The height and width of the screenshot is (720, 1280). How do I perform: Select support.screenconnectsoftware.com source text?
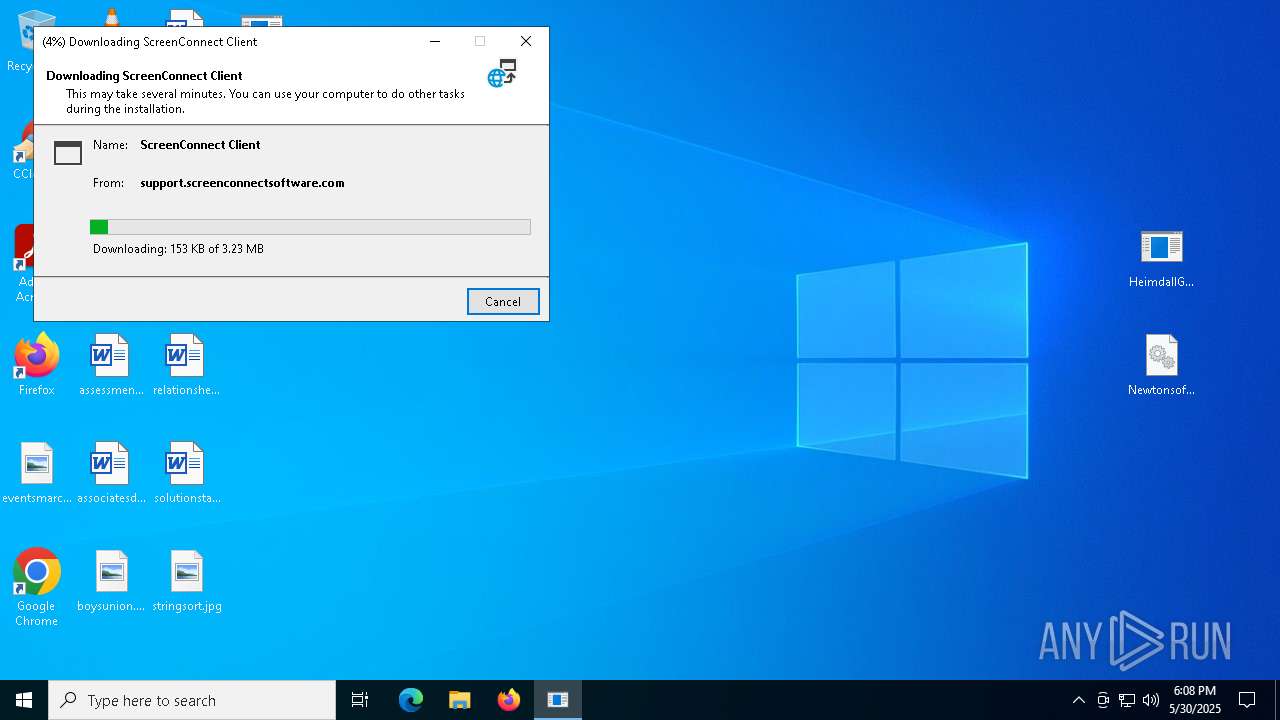pyautogui.click(x=242, y=183)
